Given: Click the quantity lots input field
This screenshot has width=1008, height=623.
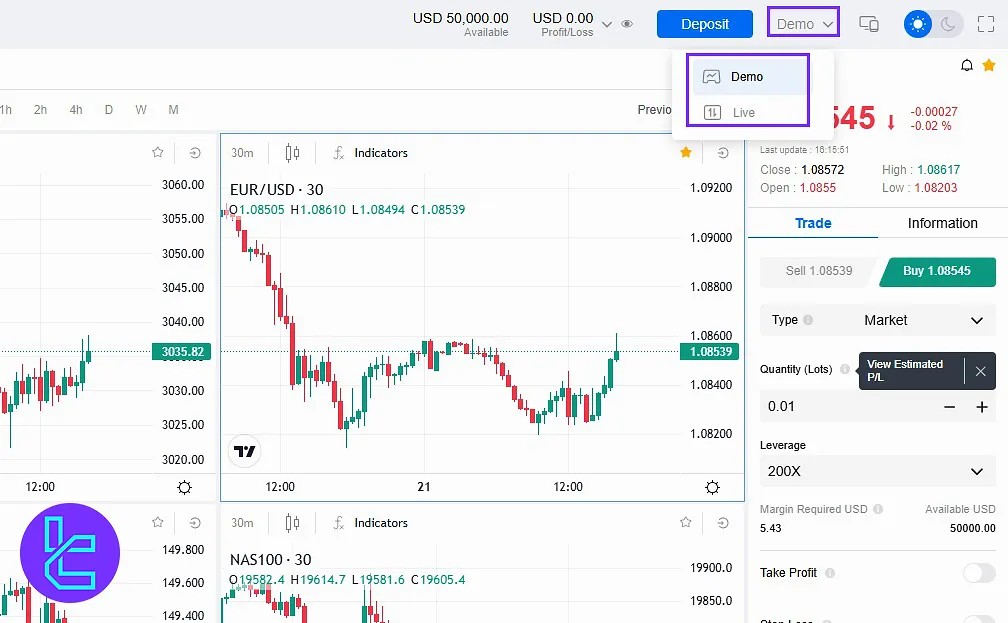Looking at the screenshot, I should point(845,407).
